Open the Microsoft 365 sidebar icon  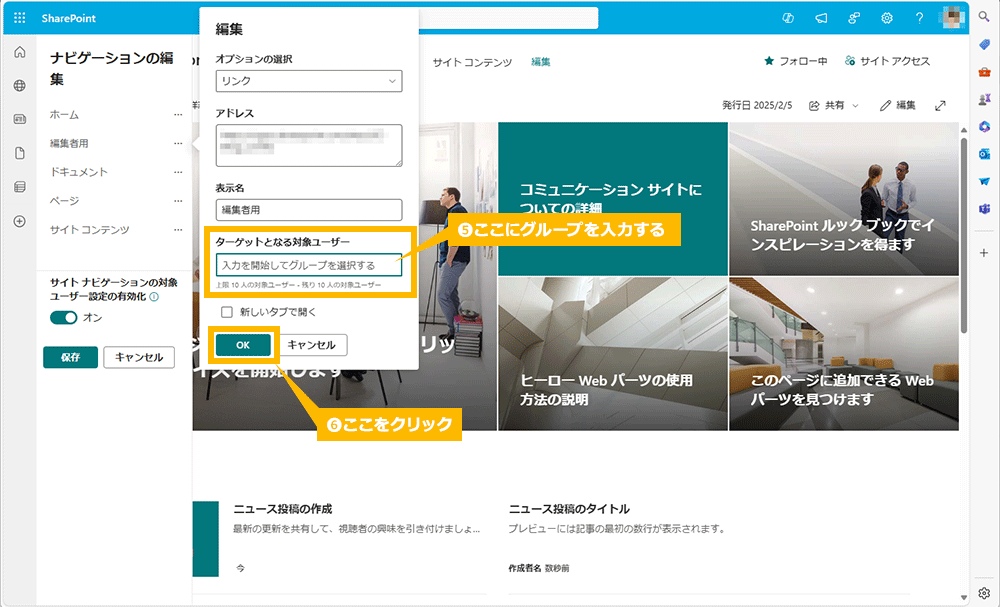pyautogui.click(x=984, y=126)
